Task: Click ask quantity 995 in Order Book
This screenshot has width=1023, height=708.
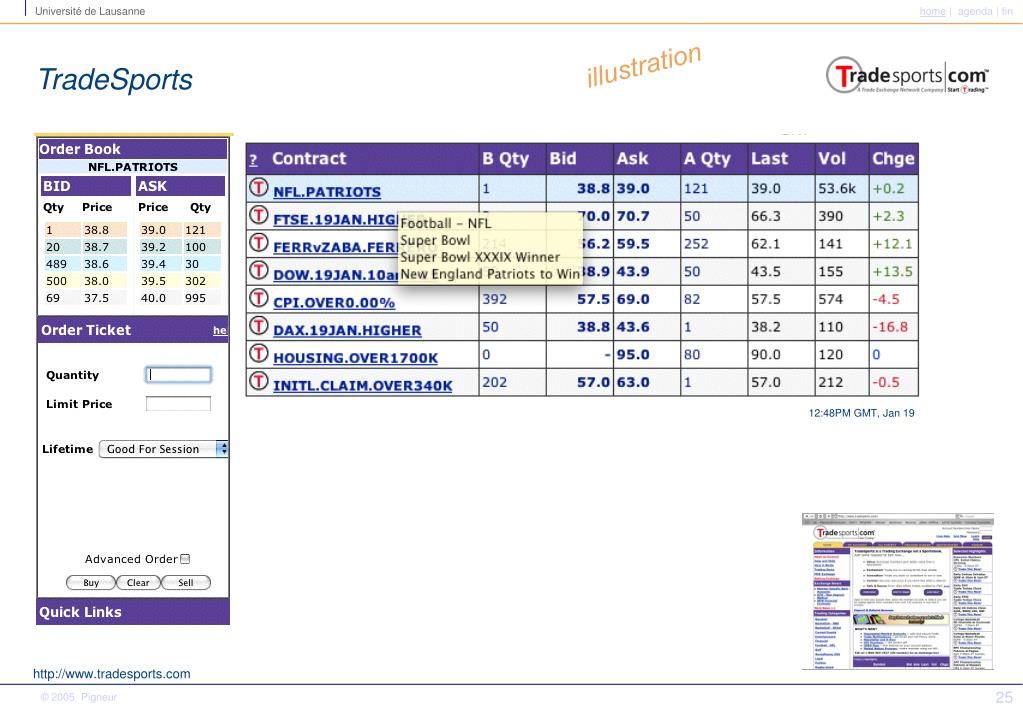Action: coord(195,298)
